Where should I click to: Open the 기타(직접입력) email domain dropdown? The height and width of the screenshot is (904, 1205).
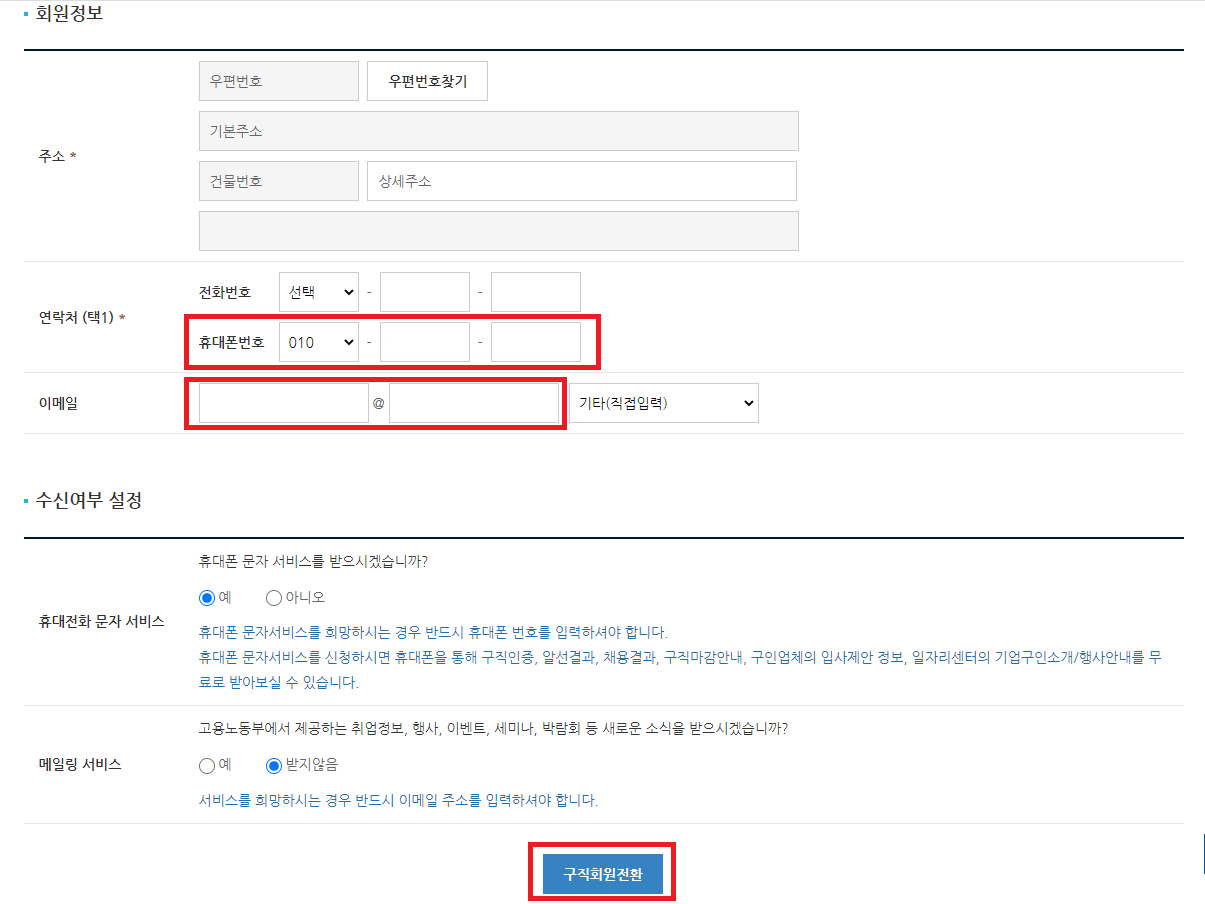pos(663,402)
